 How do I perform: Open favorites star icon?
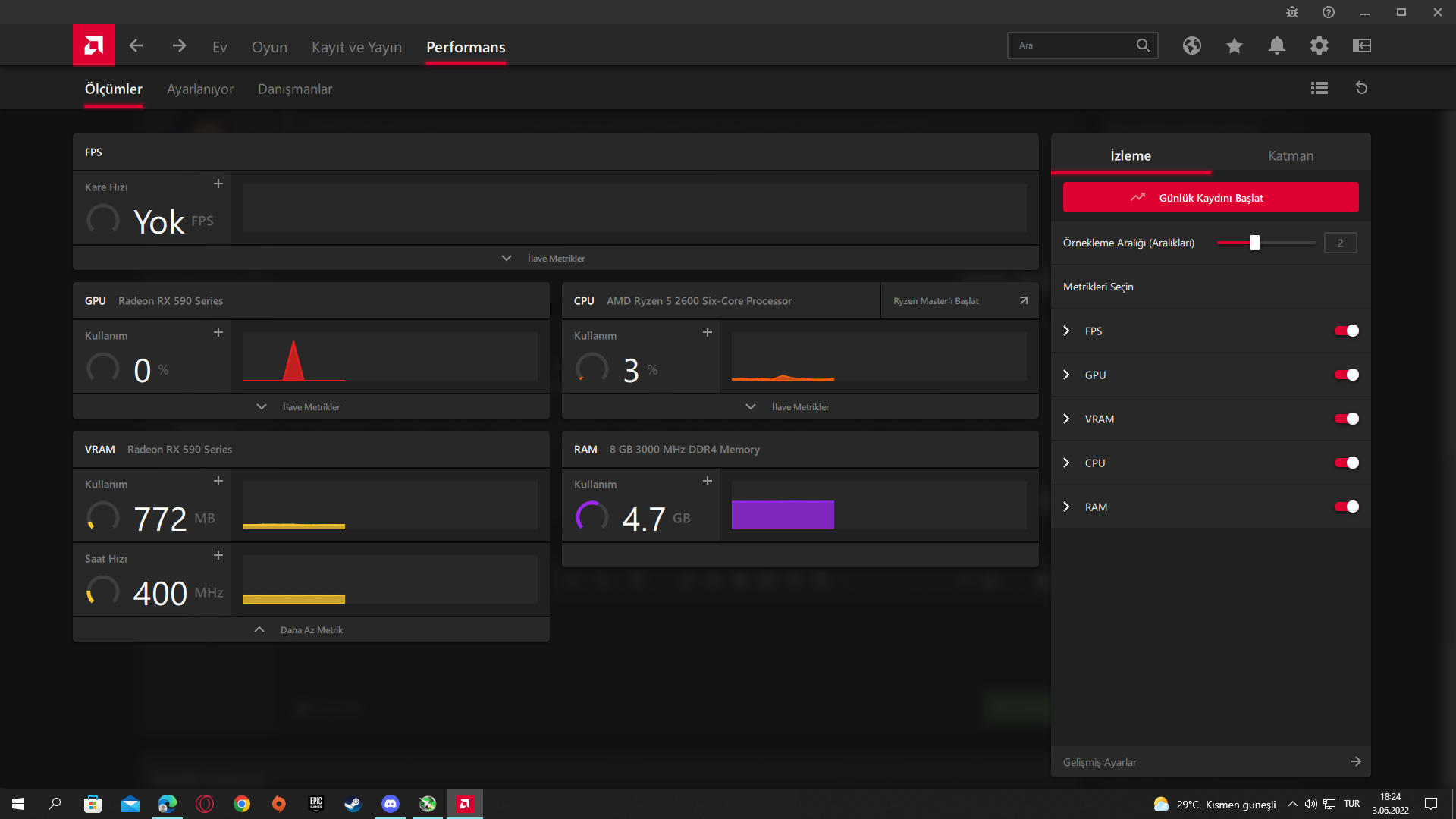coord(1234,45)
